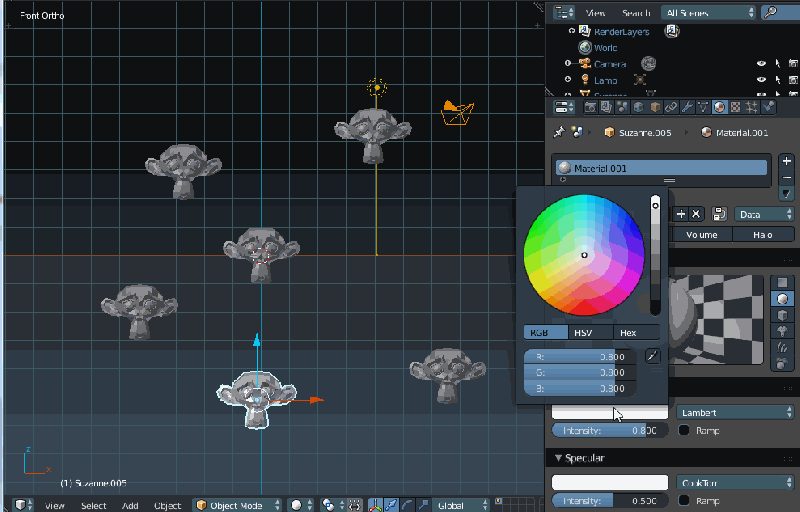This screenshot has width=800, height=512.
Task: Set preview to hair strands shape
Action: (x=782, y=348)
